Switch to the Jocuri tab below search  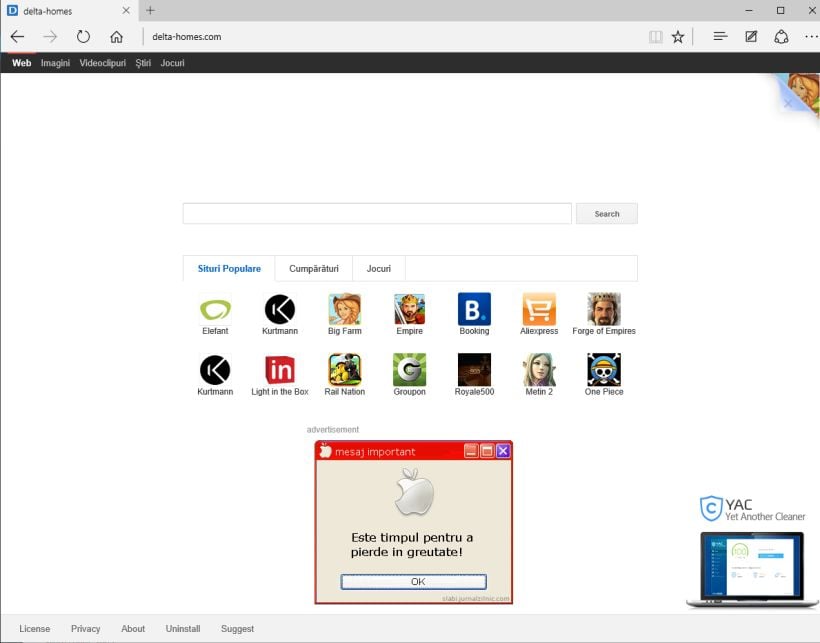click(x=379, y=269)
